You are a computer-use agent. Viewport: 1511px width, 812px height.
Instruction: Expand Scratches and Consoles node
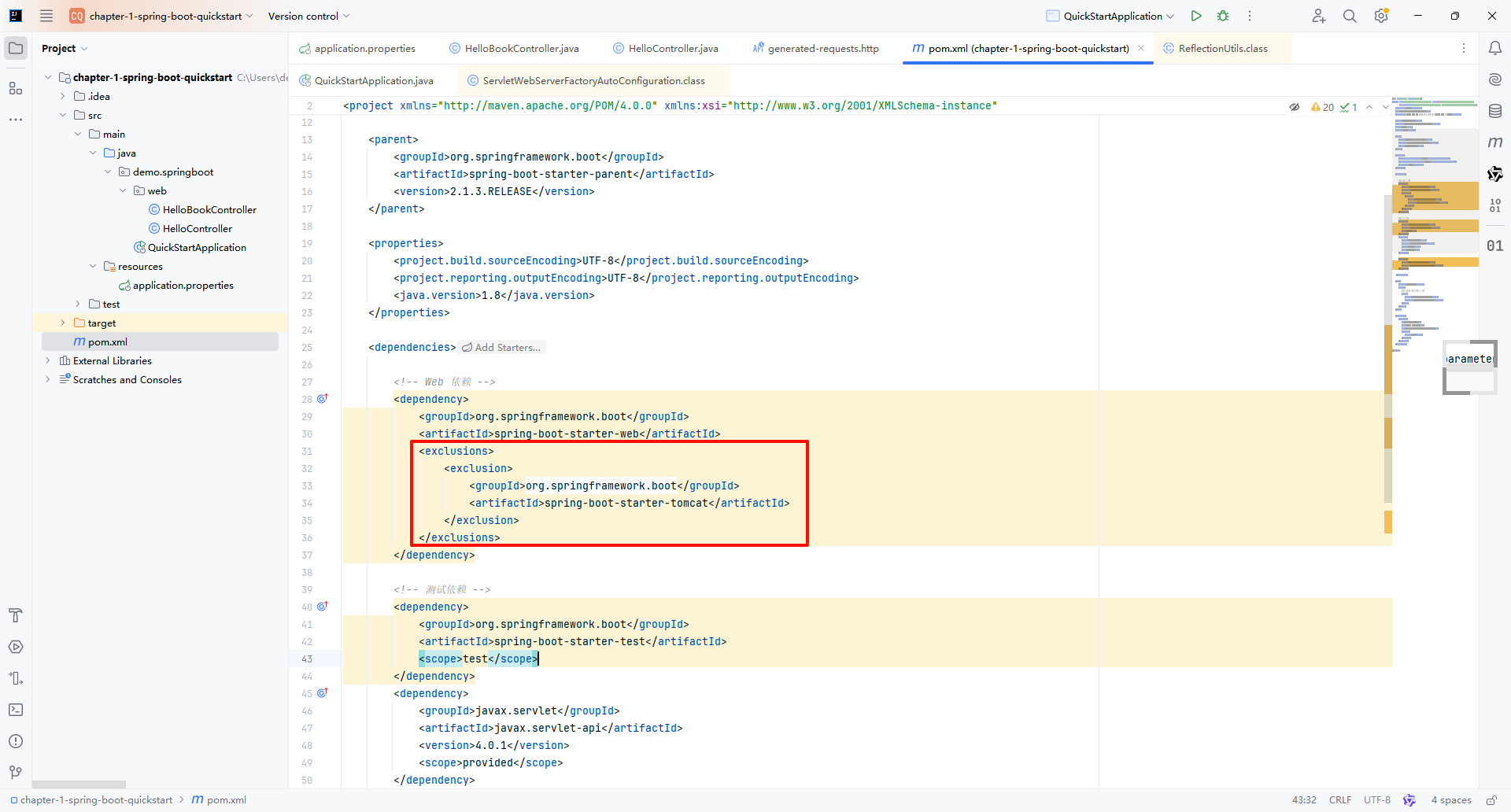tap(48, 379)
